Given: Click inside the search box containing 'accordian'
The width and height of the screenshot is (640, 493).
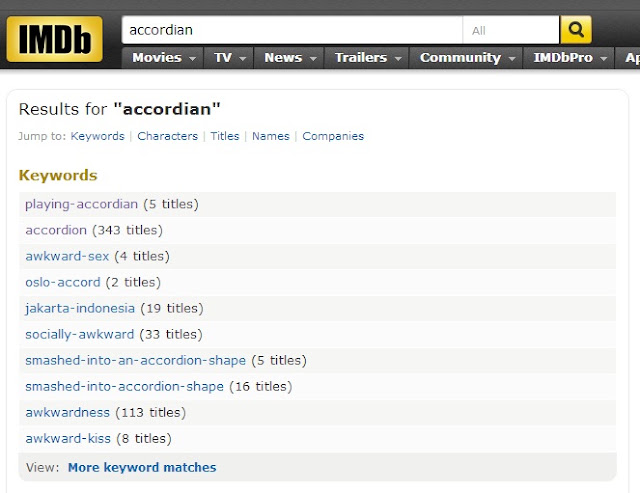Looking at the screenshot, I should (292, 30).
